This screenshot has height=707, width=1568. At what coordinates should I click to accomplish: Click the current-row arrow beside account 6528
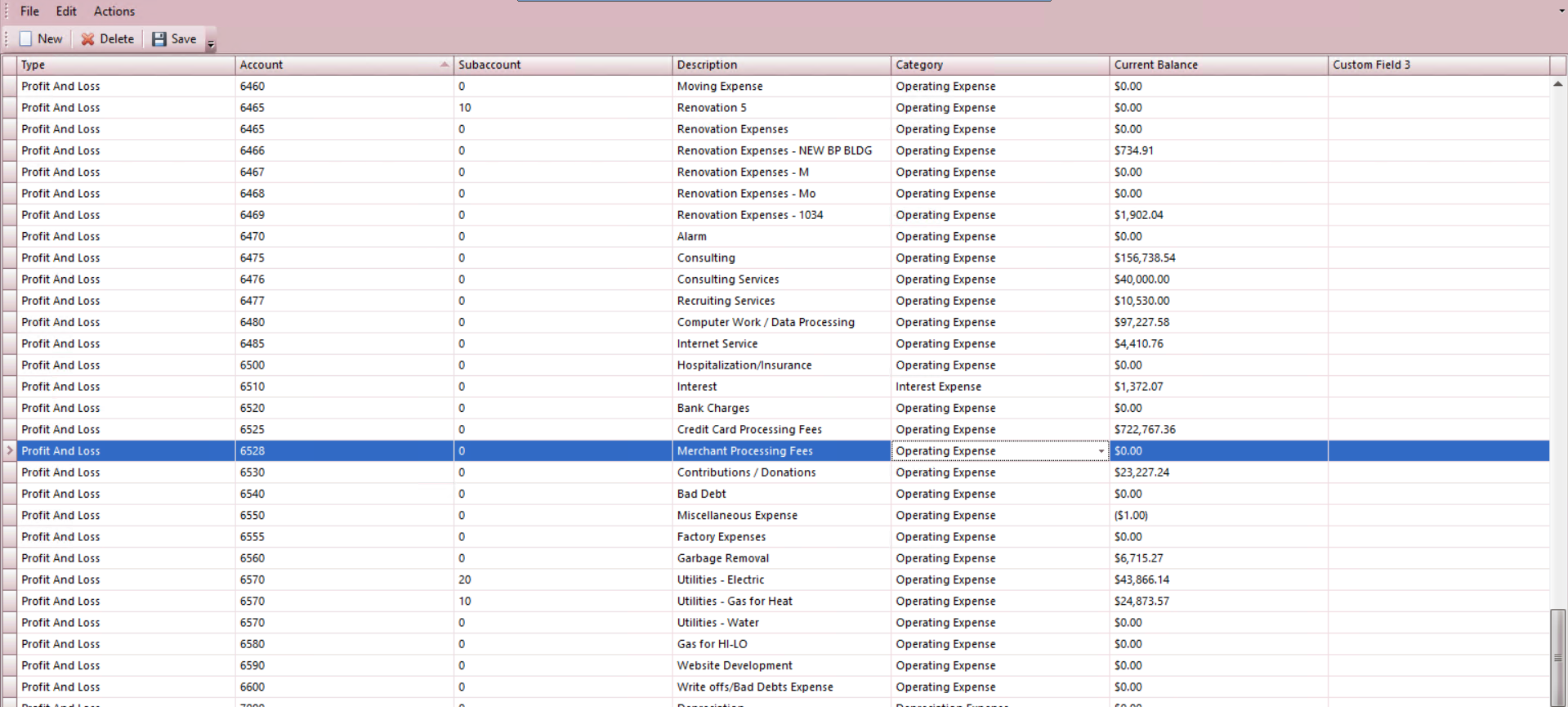pyautogui.click(x=10, y=450)
